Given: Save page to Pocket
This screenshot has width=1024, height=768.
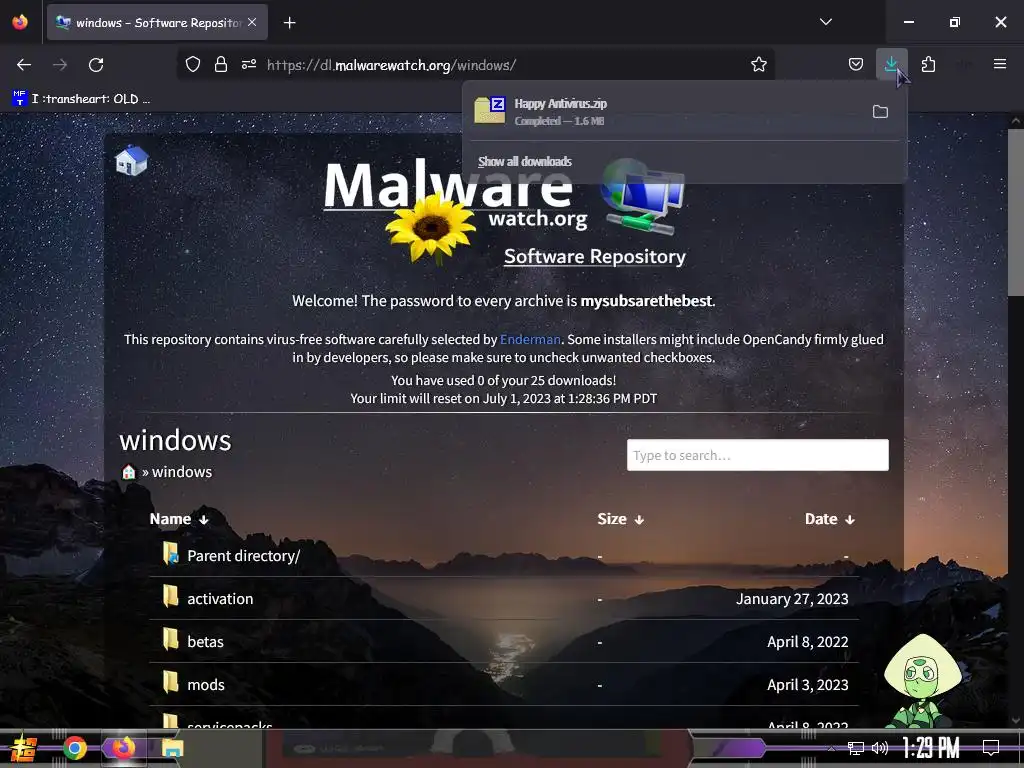Looking at the screenshot, I should tap(856, 64).
